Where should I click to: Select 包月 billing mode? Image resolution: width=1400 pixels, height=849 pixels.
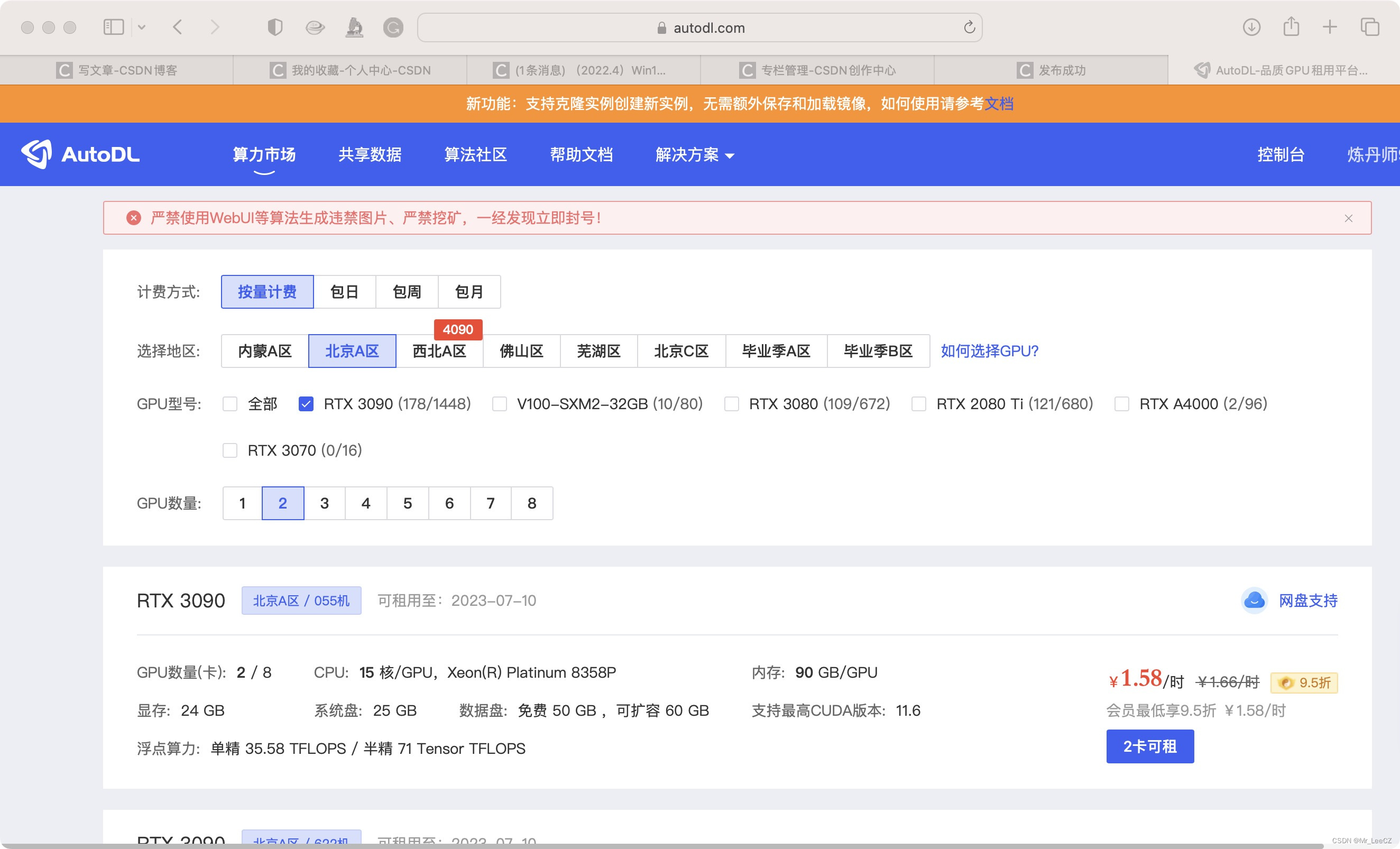[469, 291]
